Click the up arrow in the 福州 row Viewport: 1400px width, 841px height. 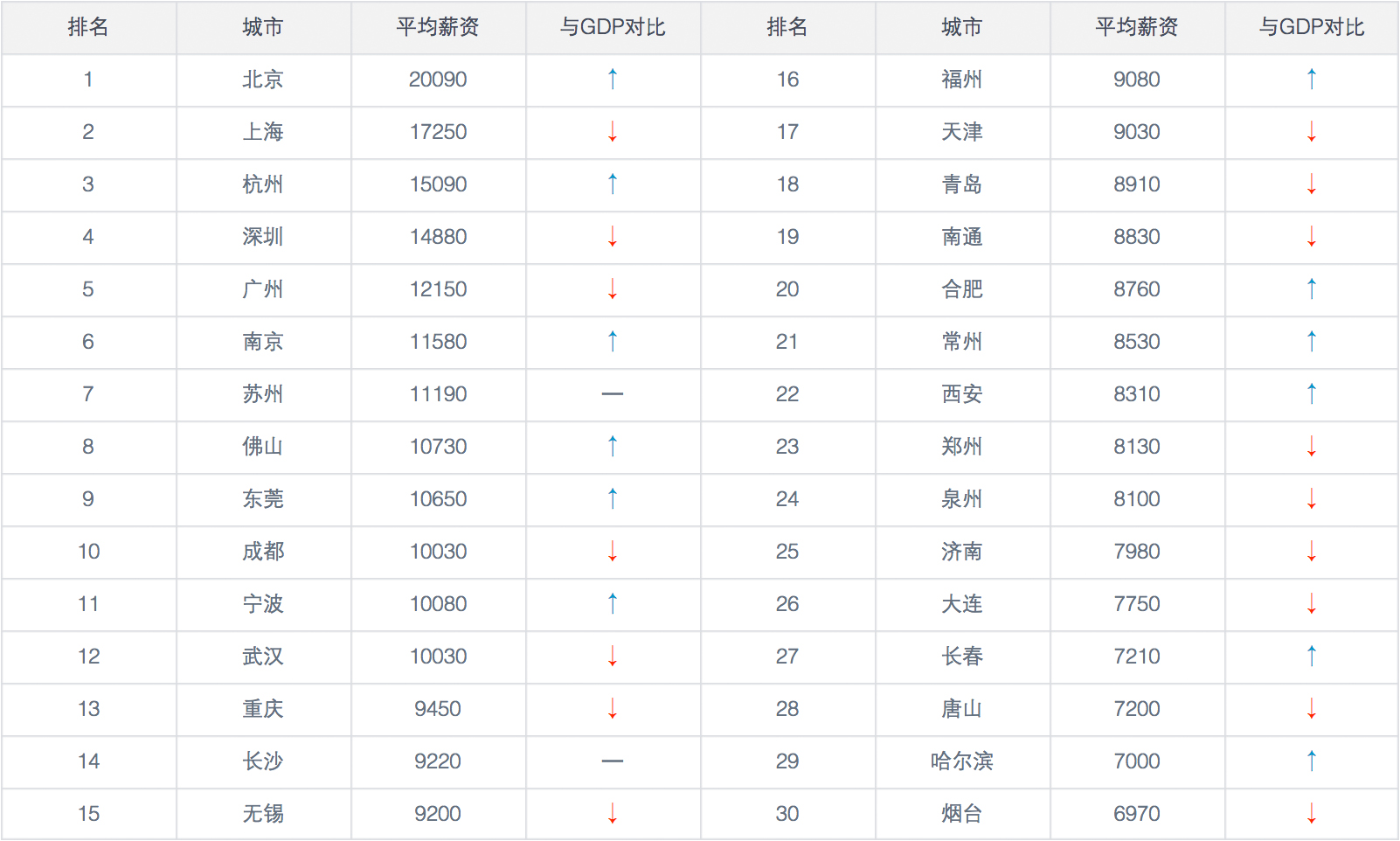1312,80
